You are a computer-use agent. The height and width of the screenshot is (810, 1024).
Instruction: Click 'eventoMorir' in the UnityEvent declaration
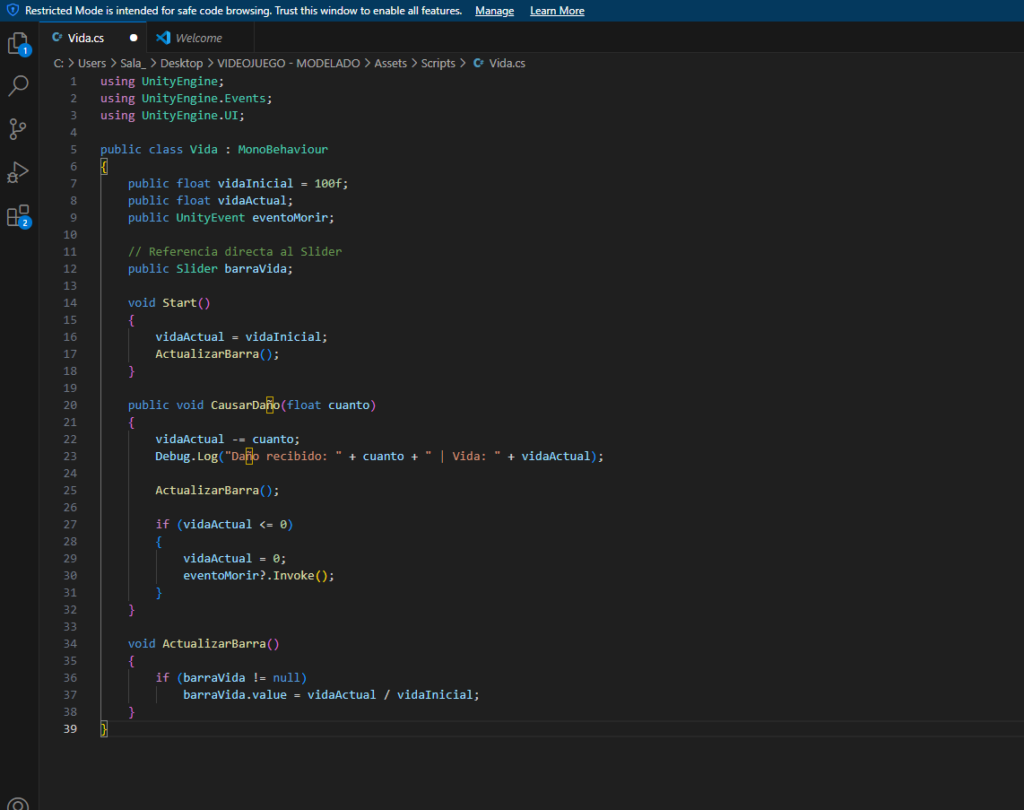point(290,218)
